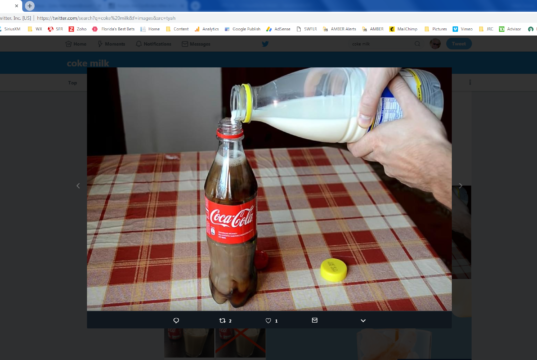Open a new browser tab
The height and width of the screenshot is (360, 537).
click(x=29, y=6)
